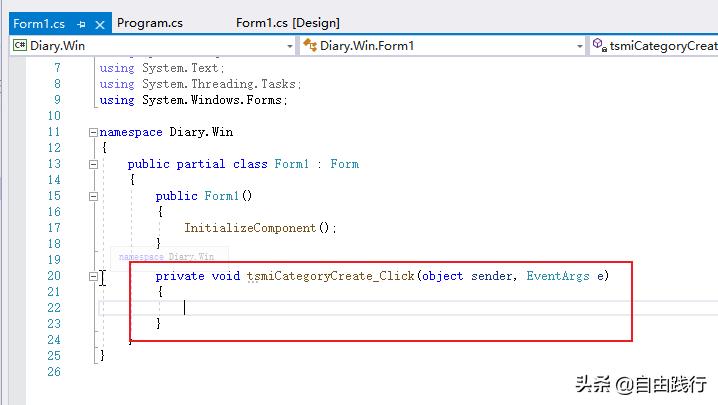Image resolution: width=718 pixels, height=405 pixels.
Task: Click the class icon beside Diary.Win.Form1
Action: coord(310,45)
